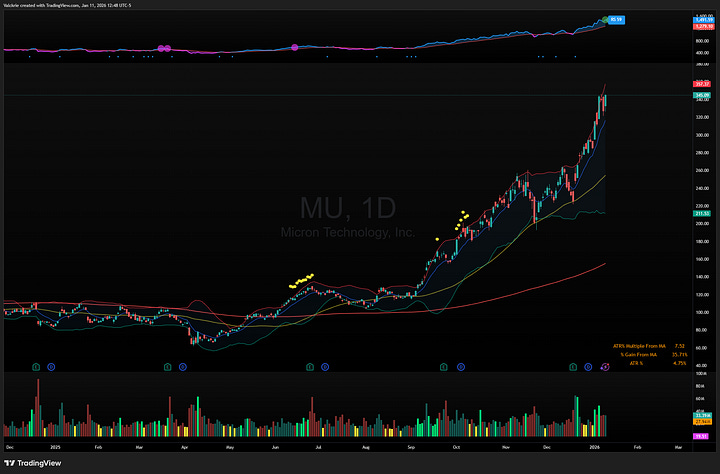Screen dimensions: 720x474
Task: Open the dividend marker before 2026 label
Action: pyautogui.click(x=588, y=367)
